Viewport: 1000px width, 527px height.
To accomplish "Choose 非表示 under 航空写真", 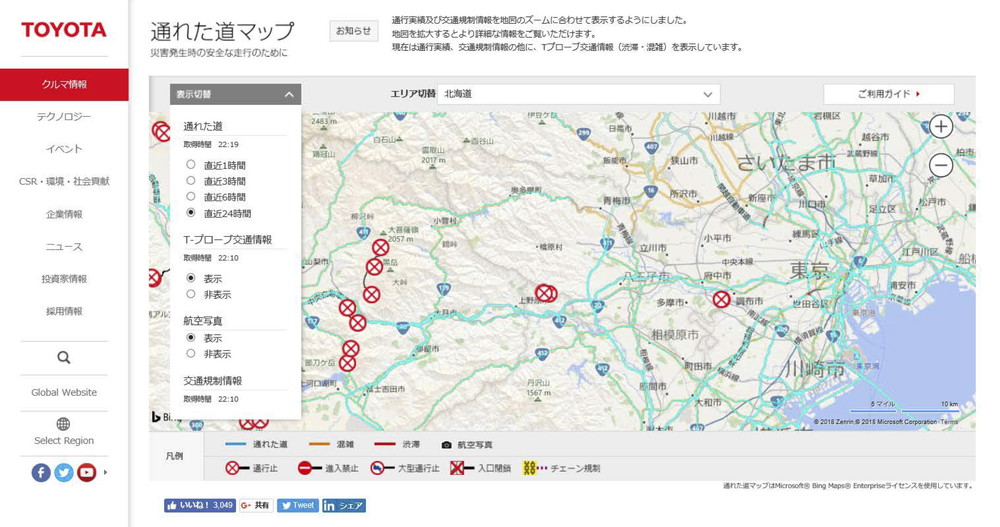I will click(x=191, y=354).
